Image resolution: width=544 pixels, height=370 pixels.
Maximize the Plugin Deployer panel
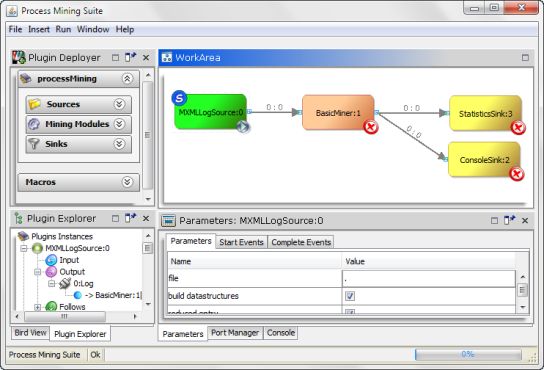[116, 58]
